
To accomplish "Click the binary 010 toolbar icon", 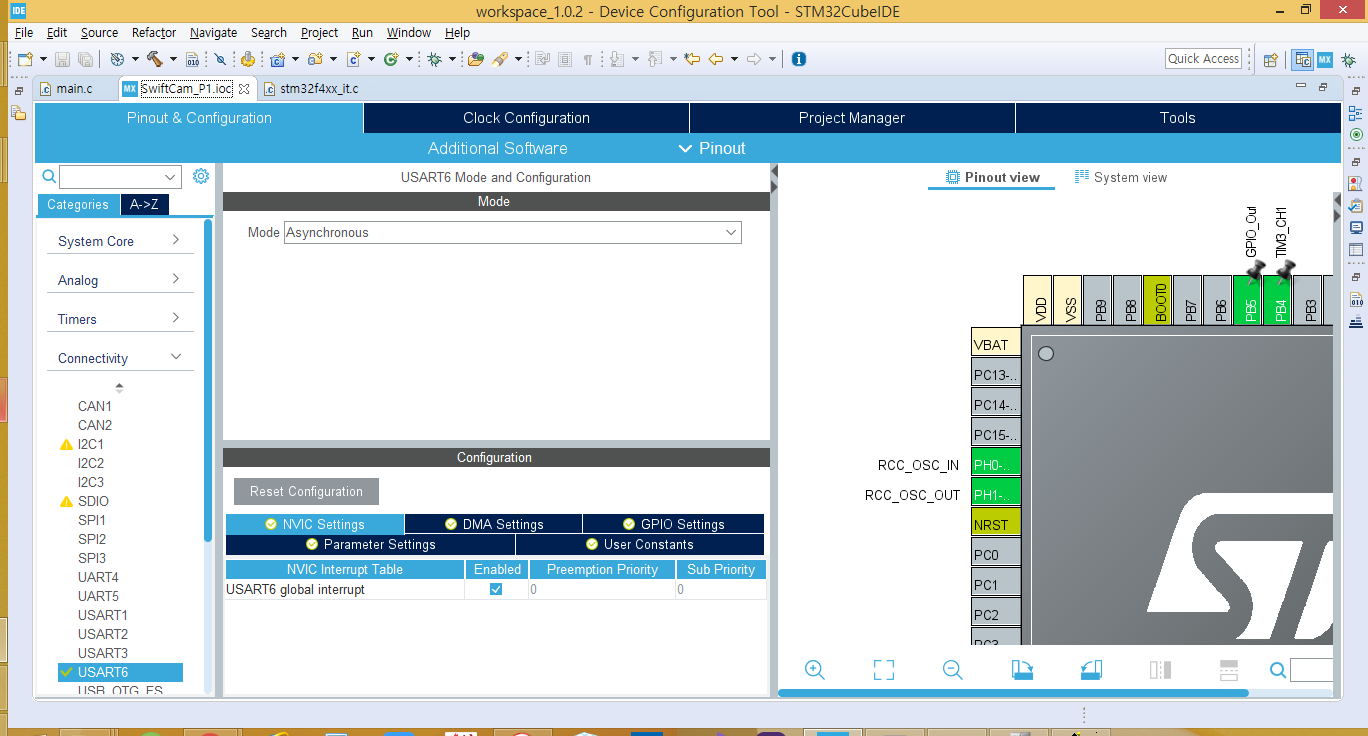I will [x=192, y=59].
